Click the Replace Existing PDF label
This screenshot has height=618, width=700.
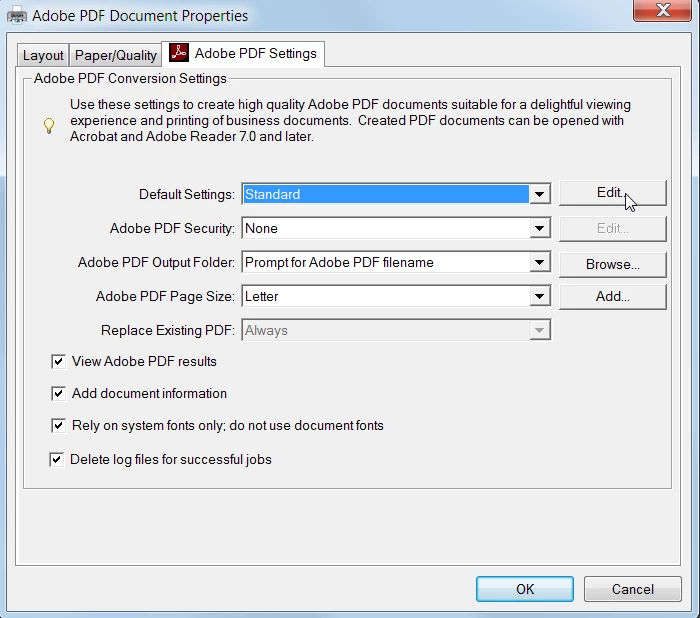[x=168, y=330]
